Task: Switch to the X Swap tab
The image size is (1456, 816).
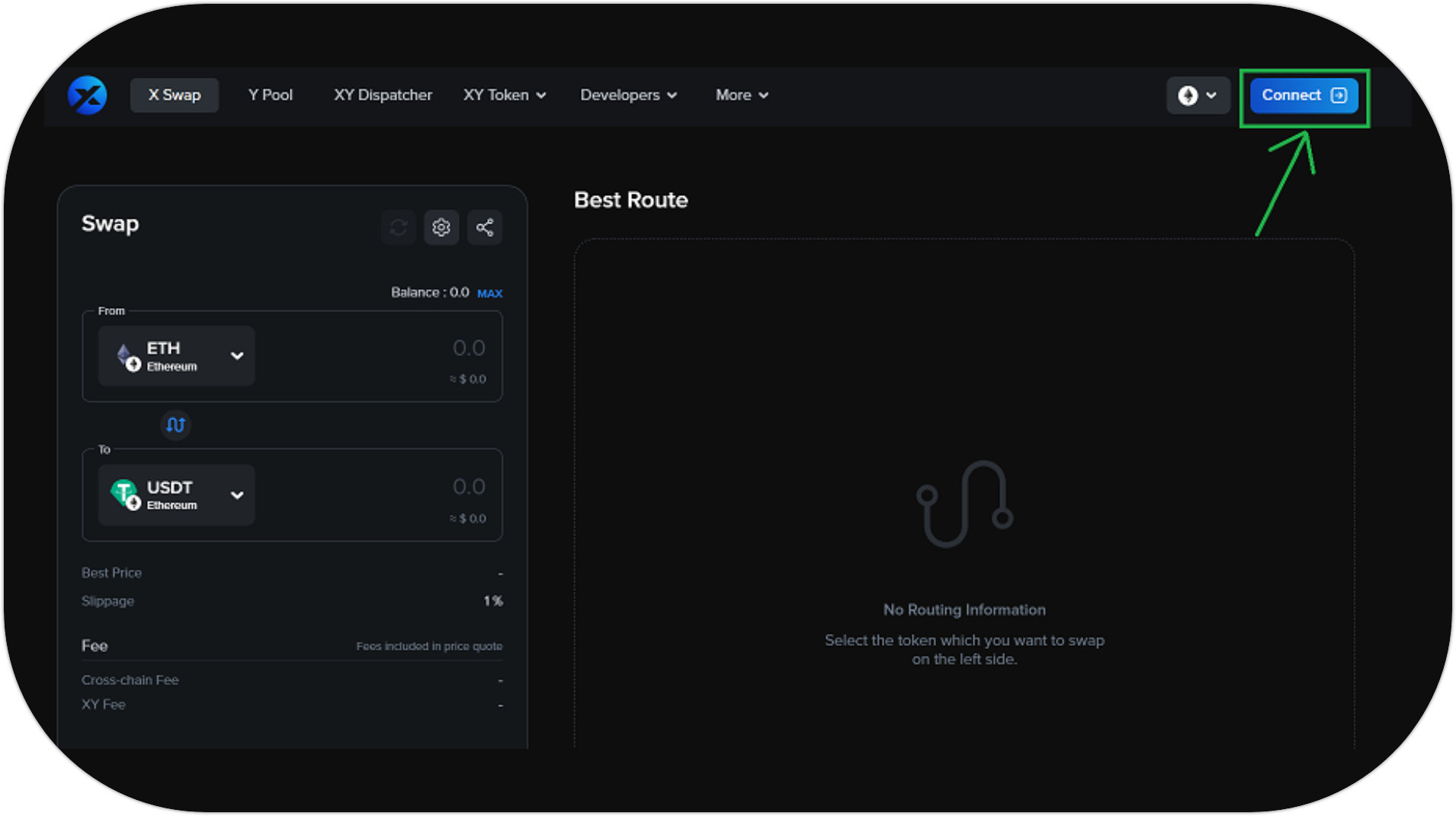Action: coord(175,95)
